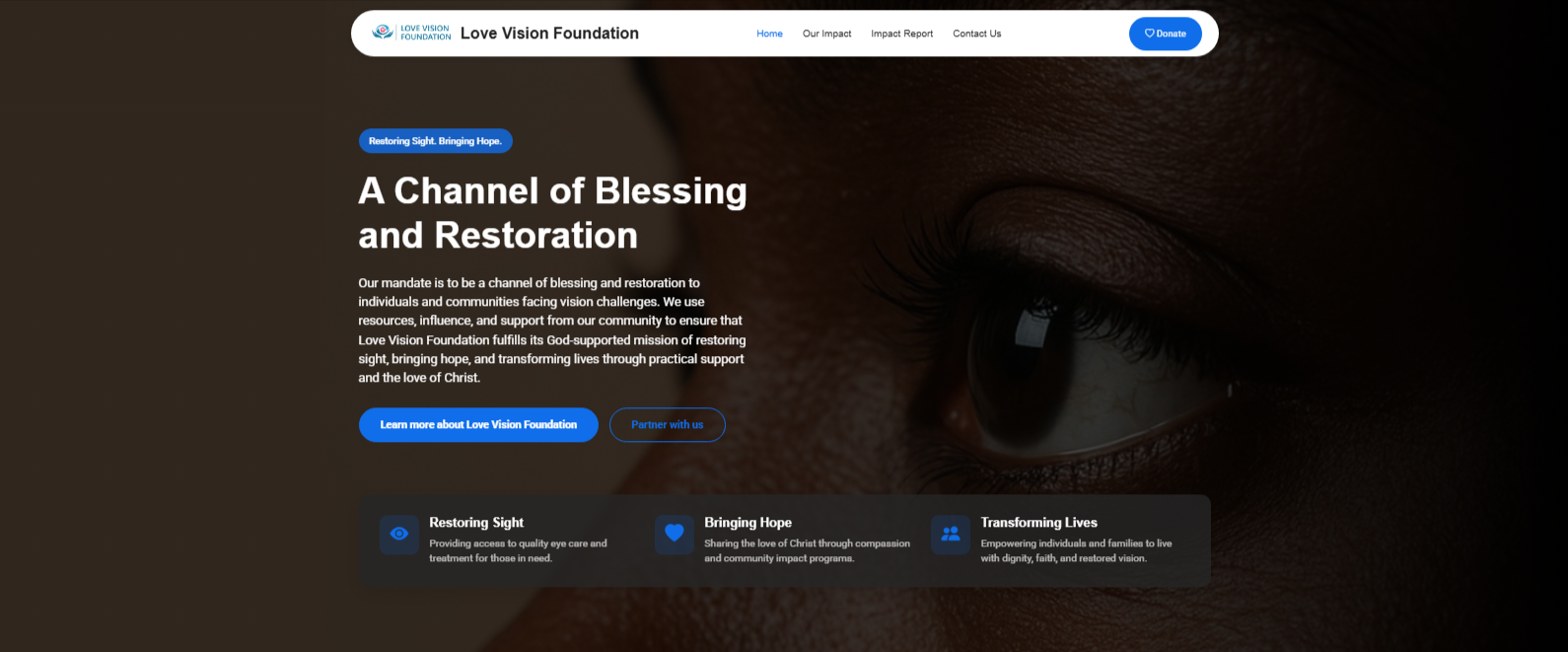Click the mandate description paragraph
This screenshot has height=652, width=1568.
click(x=552, y=330)
